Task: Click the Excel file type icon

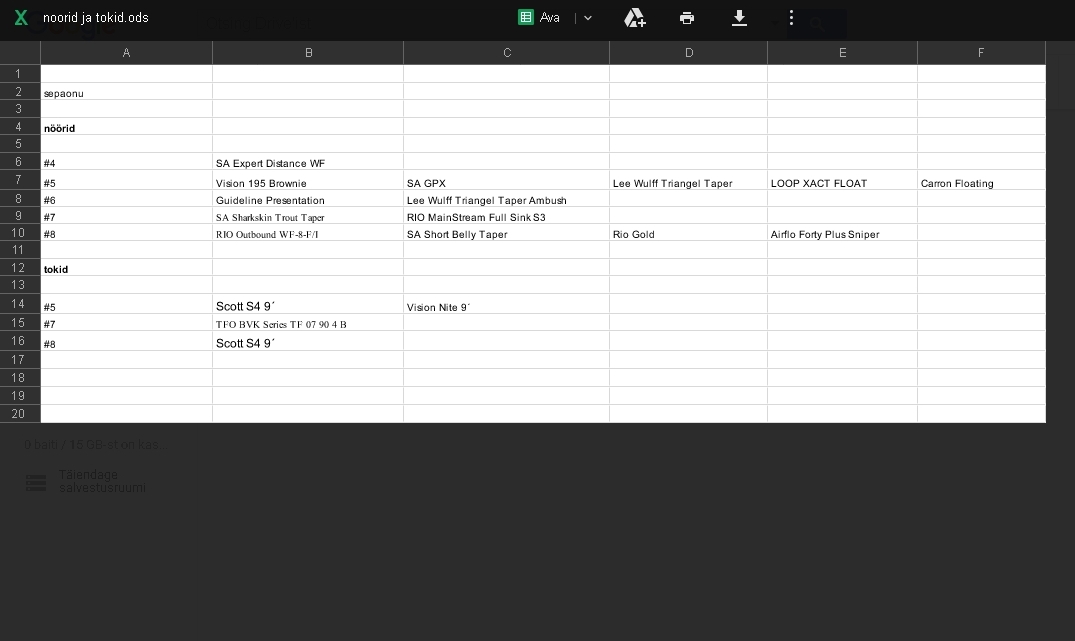Action: (21, 18)
